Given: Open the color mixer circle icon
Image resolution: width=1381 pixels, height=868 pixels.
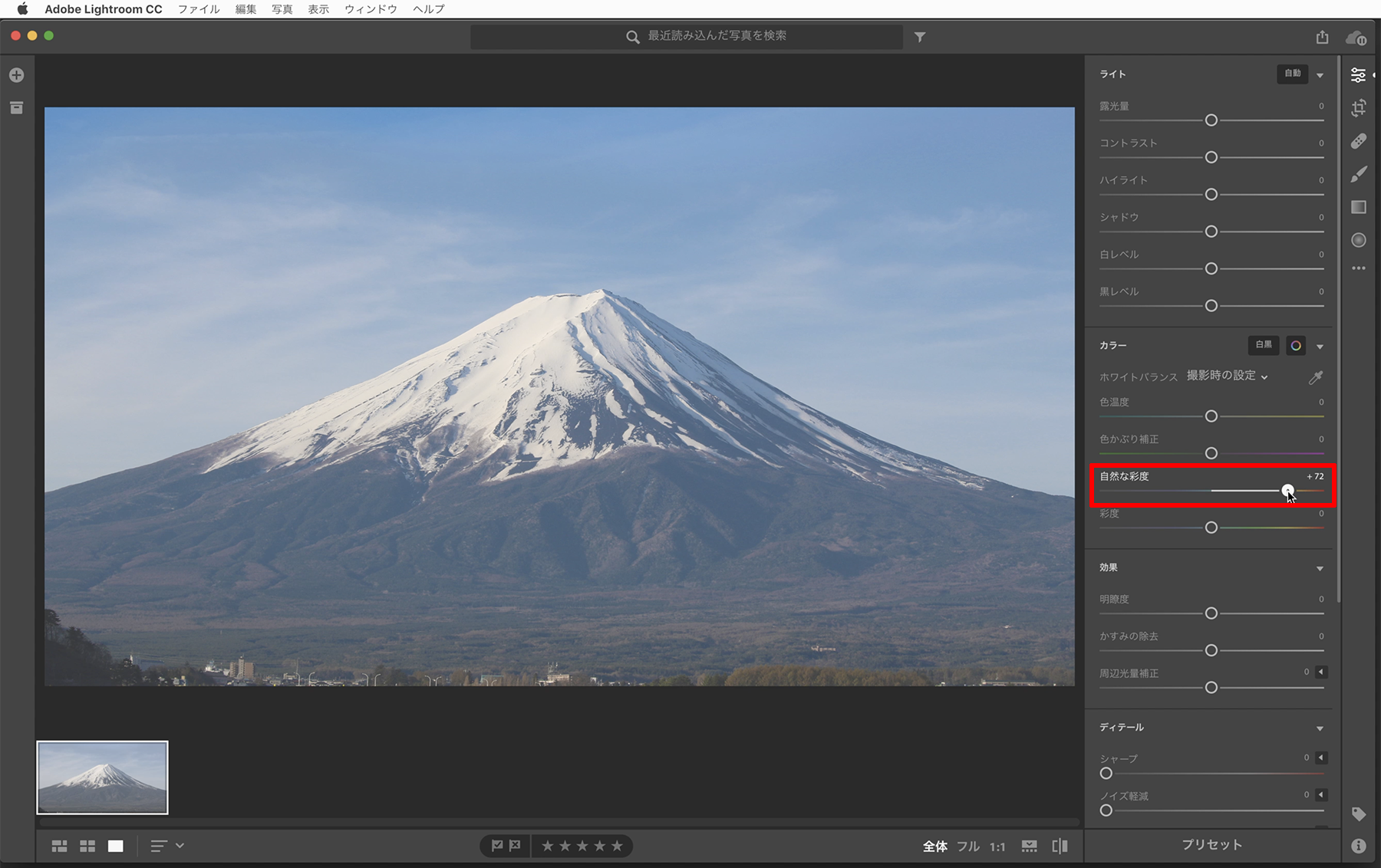Looking at the screenshot, I should pos(1296,346).
